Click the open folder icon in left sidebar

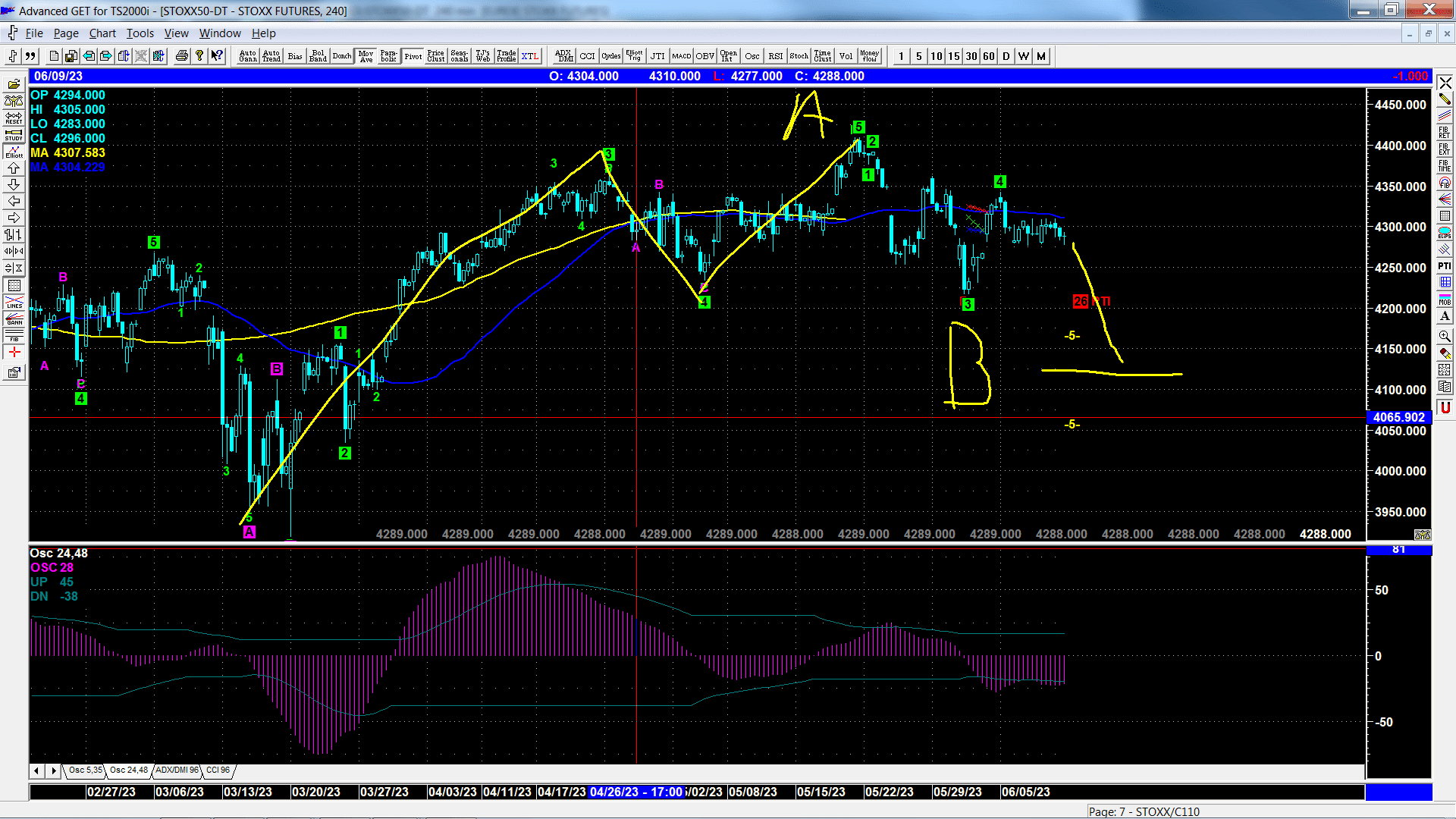coord(14,84)
